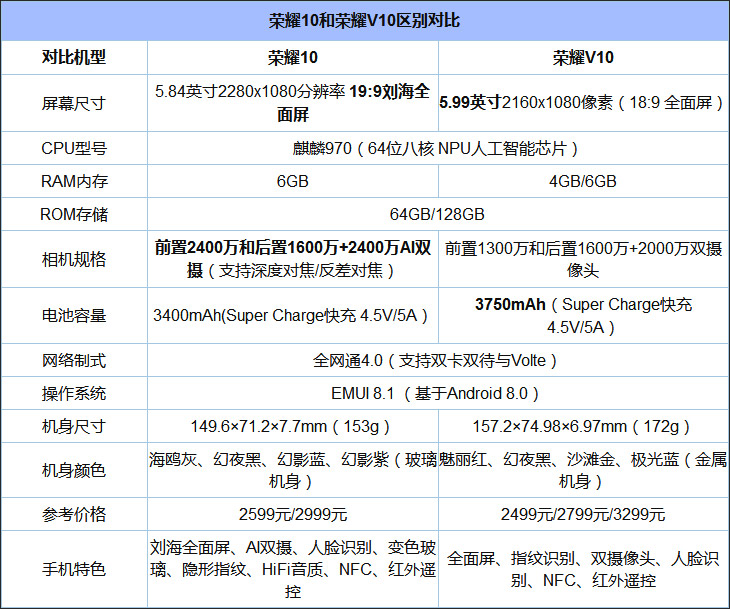Click the 魅丽红、幻夜黑 colors cell
This screenshot has width=730, height=609.
[x=583, y=470]
